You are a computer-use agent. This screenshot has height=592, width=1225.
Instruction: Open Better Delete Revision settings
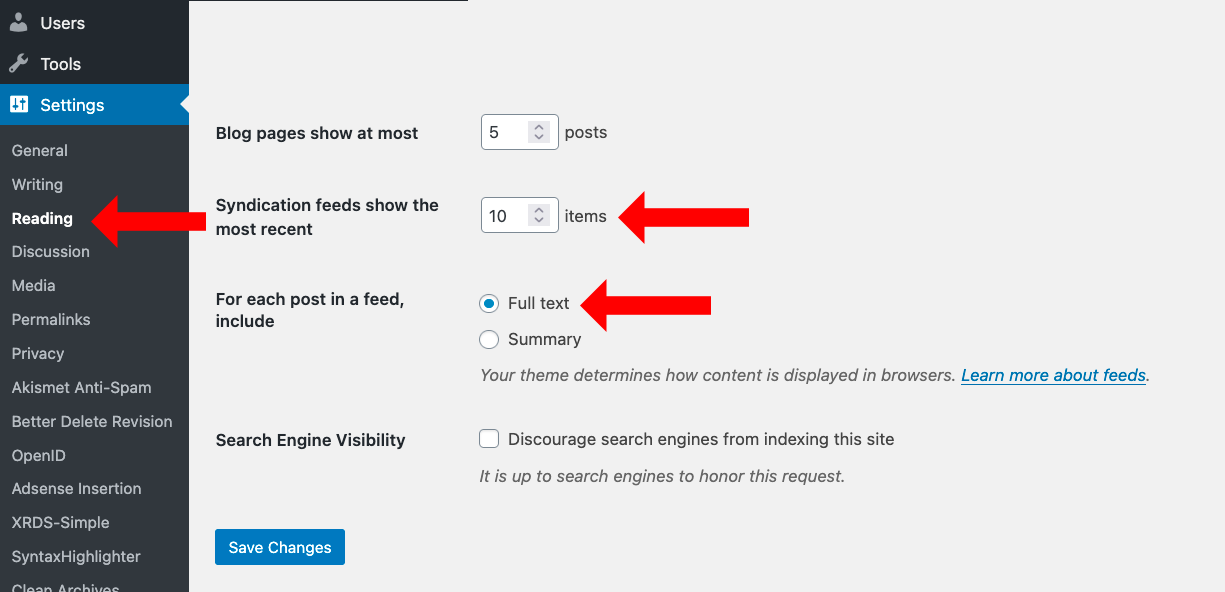click(92, 422)
